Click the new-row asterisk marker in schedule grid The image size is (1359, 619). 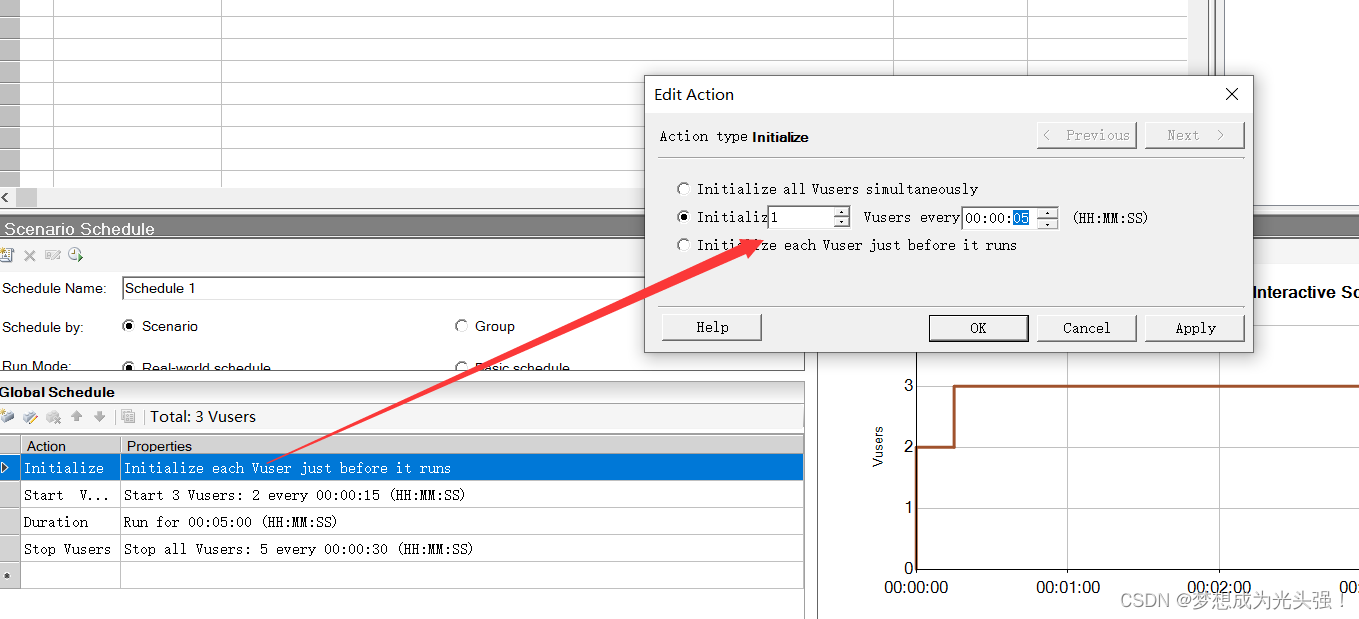click(x=6, y=576)
